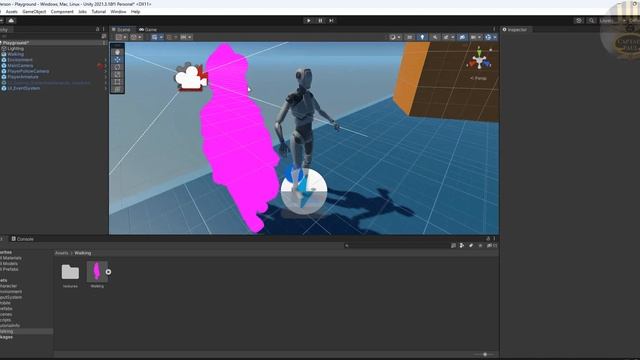The height and width of the screenshot is (360, 640).
Task: Toggle scene visibility hidden objects button
Action: [x=462, y=37]
